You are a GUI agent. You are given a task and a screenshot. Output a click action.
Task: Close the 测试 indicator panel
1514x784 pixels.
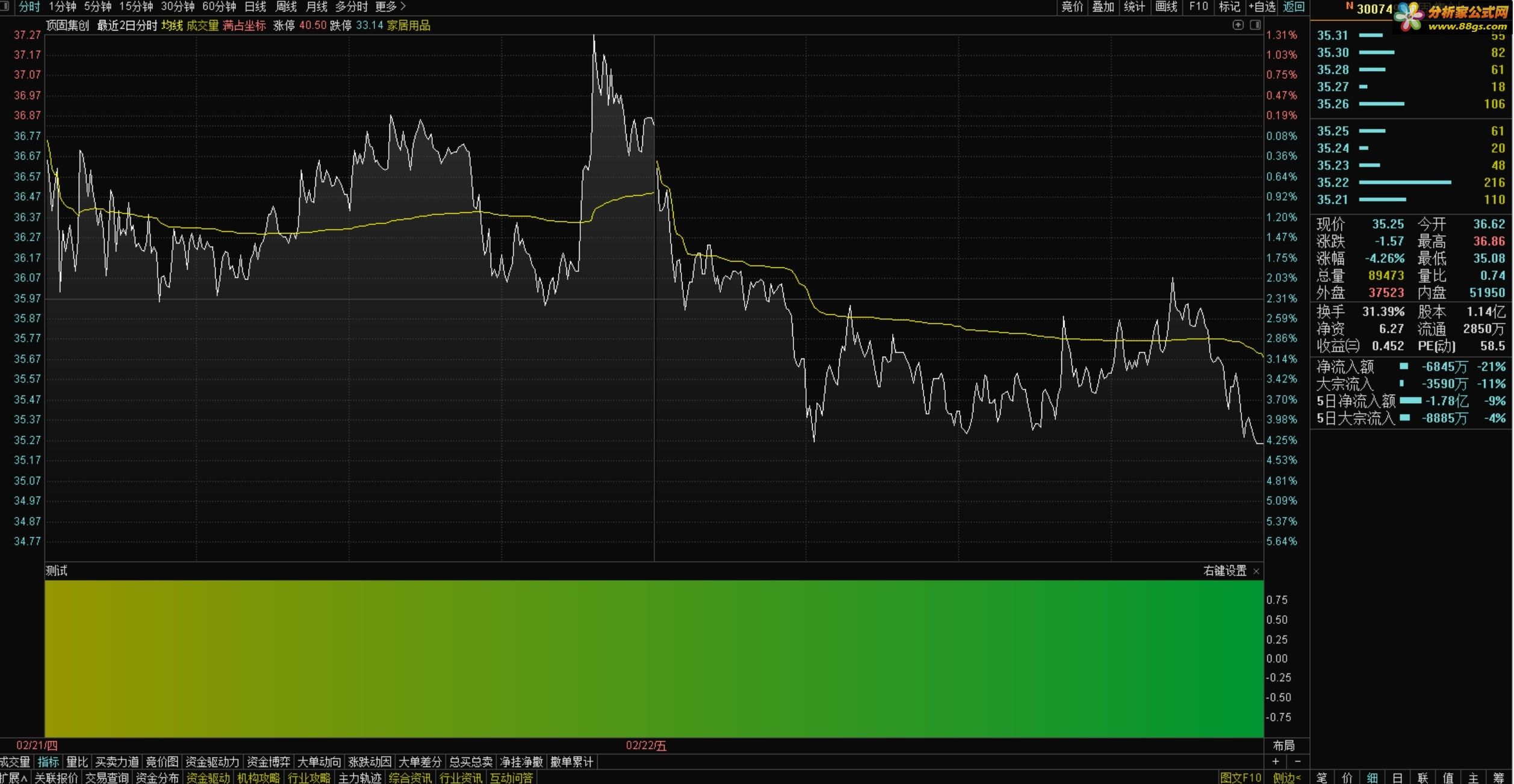point(1256,572)
